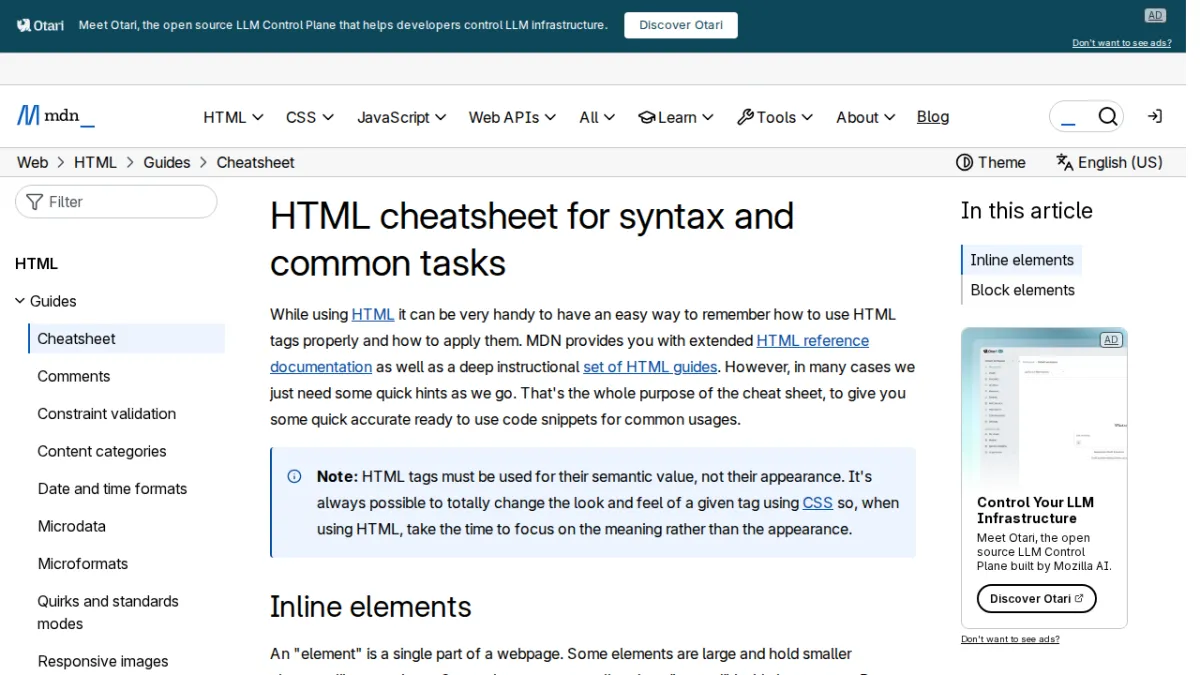Click the Filter field in the sidebar

116,201
